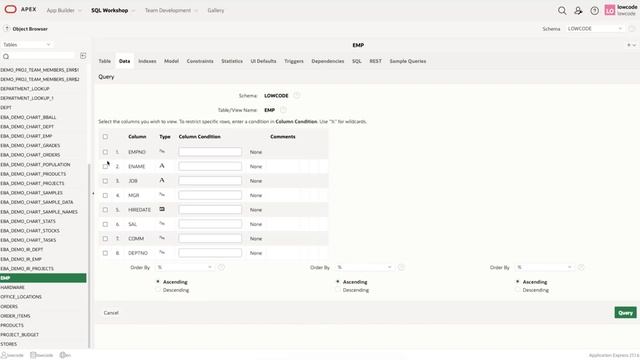640x360 pixels.
Task: Click the Oracle APEX logo
Action: 20,9
